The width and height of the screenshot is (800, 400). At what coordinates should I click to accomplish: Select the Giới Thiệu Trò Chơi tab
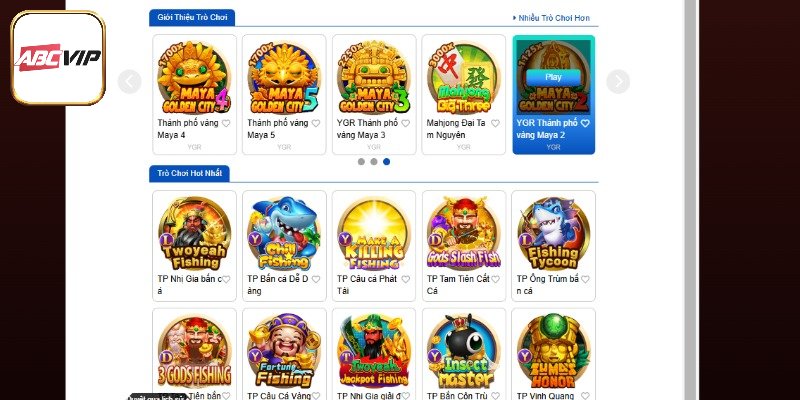[192, 17]
